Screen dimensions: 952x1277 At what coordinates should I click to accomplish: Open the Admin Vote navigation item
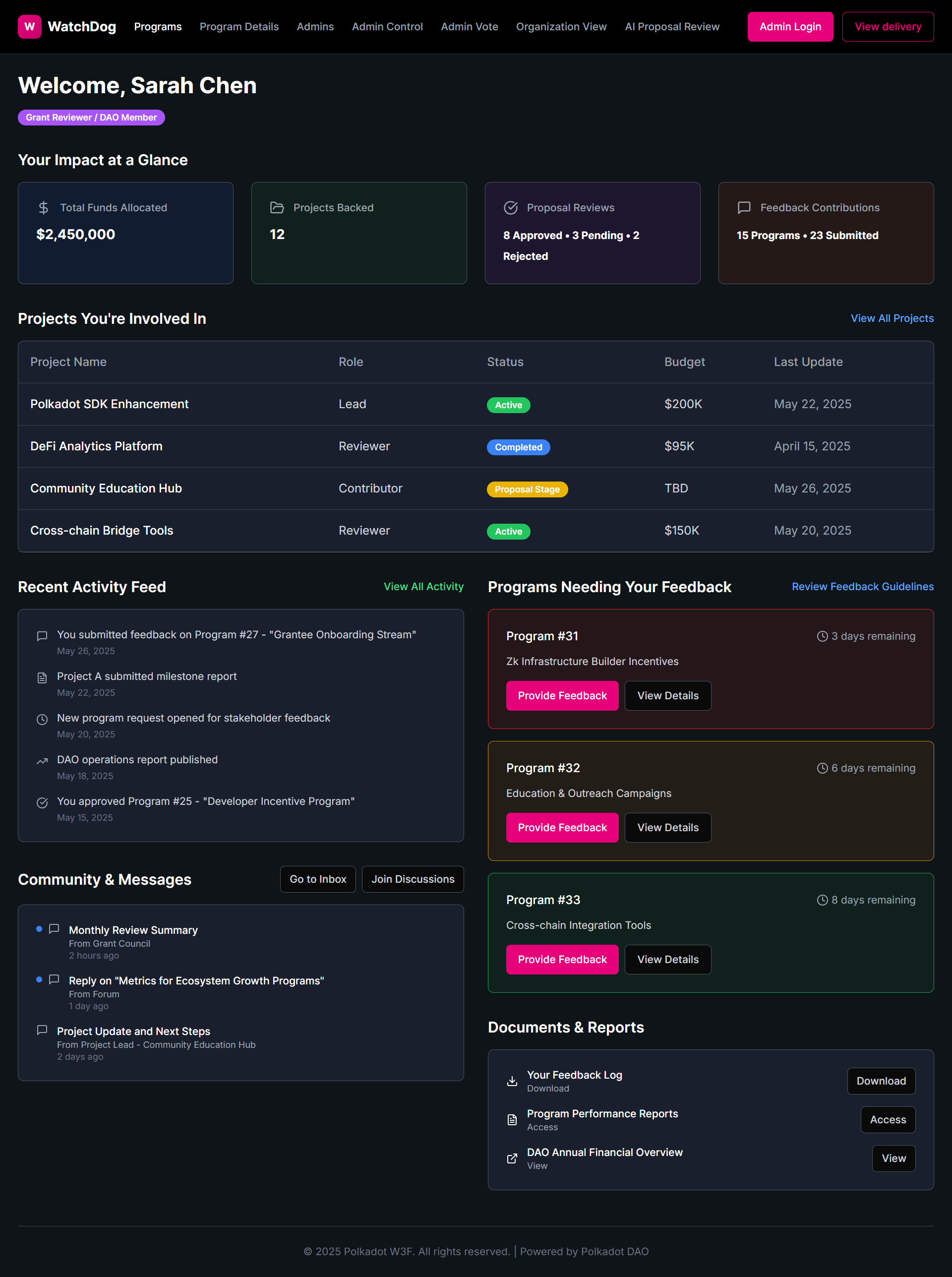click(x=469, y=26)
